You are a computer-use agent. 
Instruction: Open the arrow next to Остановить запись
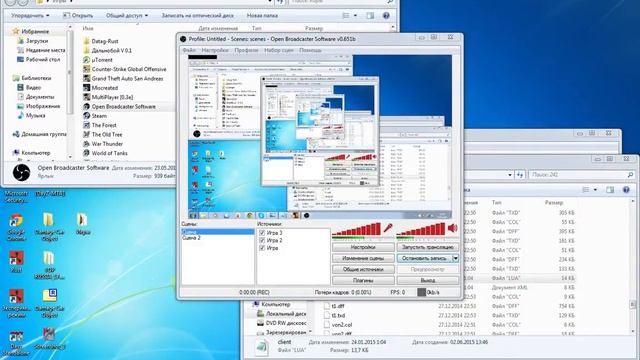(456, 258)
